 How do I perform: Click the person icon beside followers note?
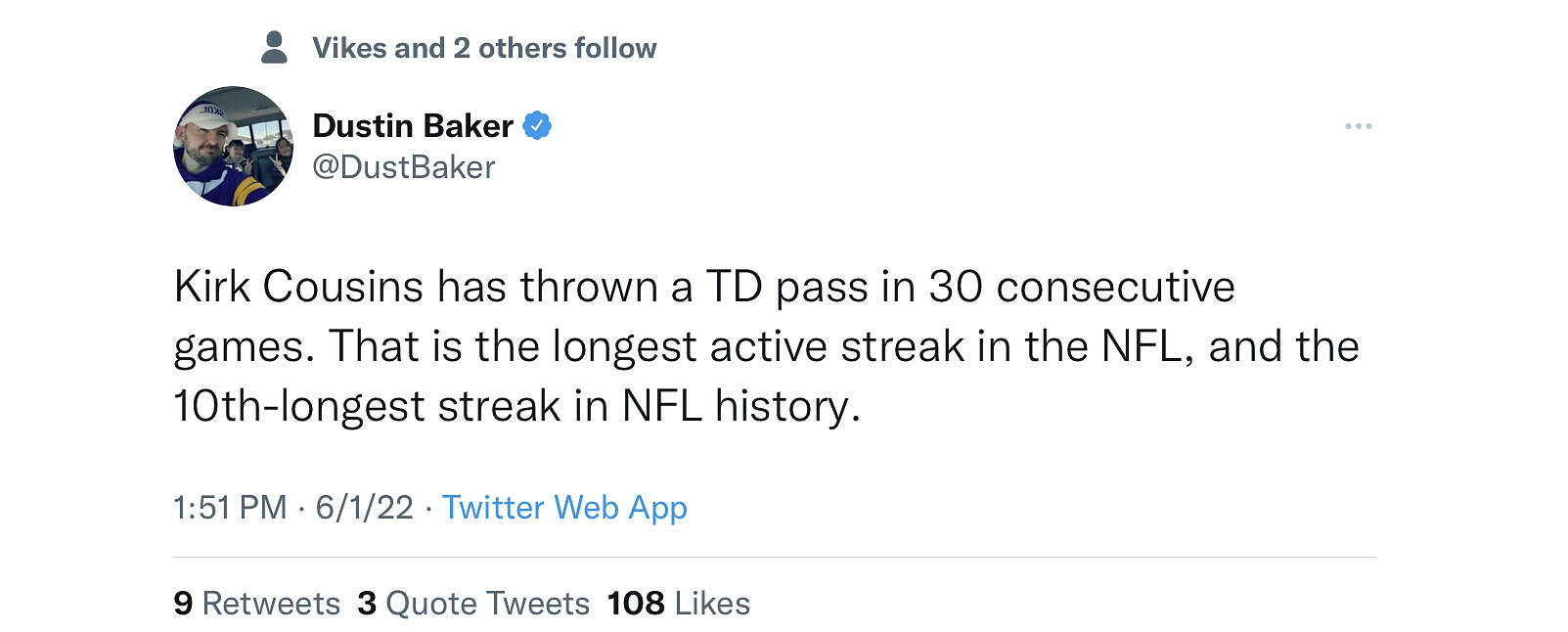(275, 47)
